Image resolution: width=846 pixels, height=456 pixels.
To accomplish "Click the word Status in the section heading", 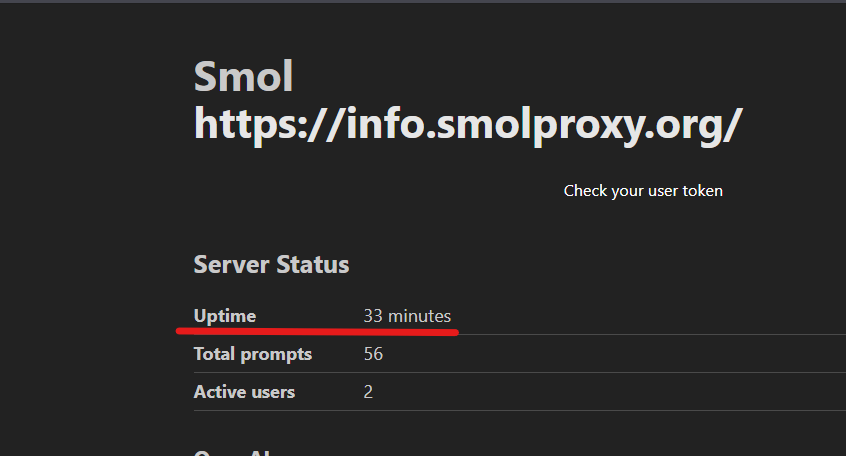I will click(x=316, y=265).
